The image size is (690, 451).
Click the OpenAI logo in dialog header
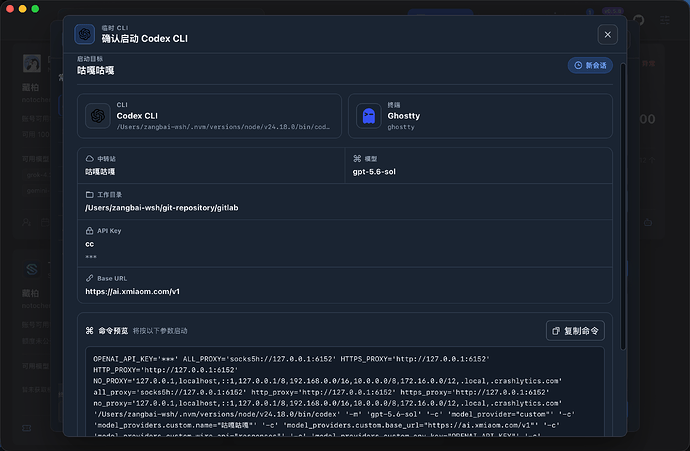pos(84,34)
